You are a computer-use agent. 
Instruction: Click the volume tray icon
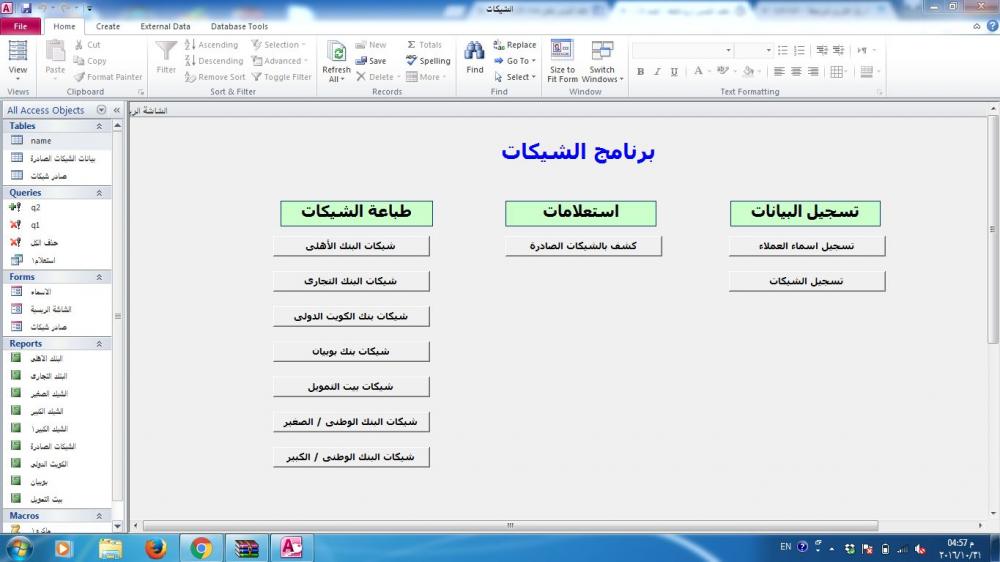tap(920, 548)
